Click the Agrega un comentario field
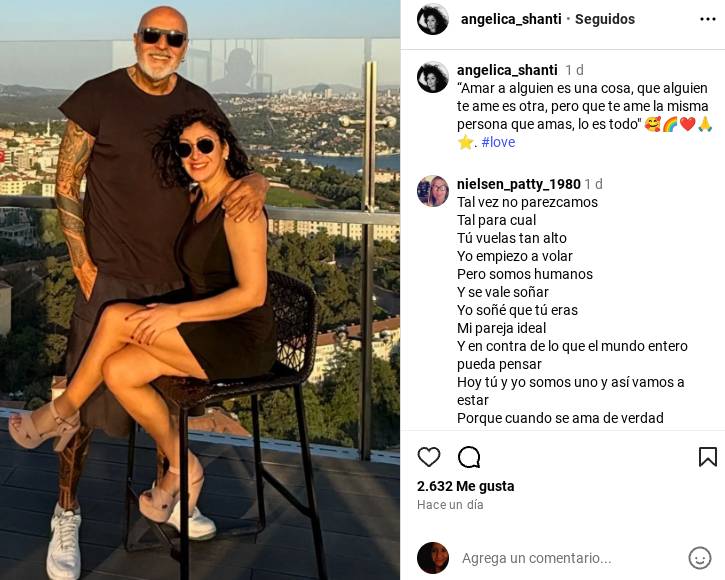725x580 pixels. [x=536, y=558]
